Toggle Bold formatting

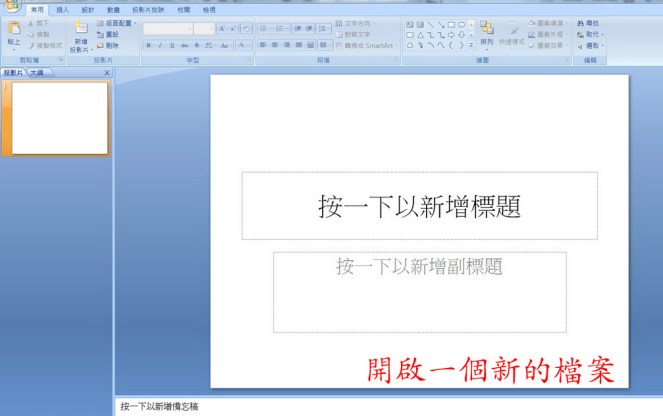click(x=148, y=45)
